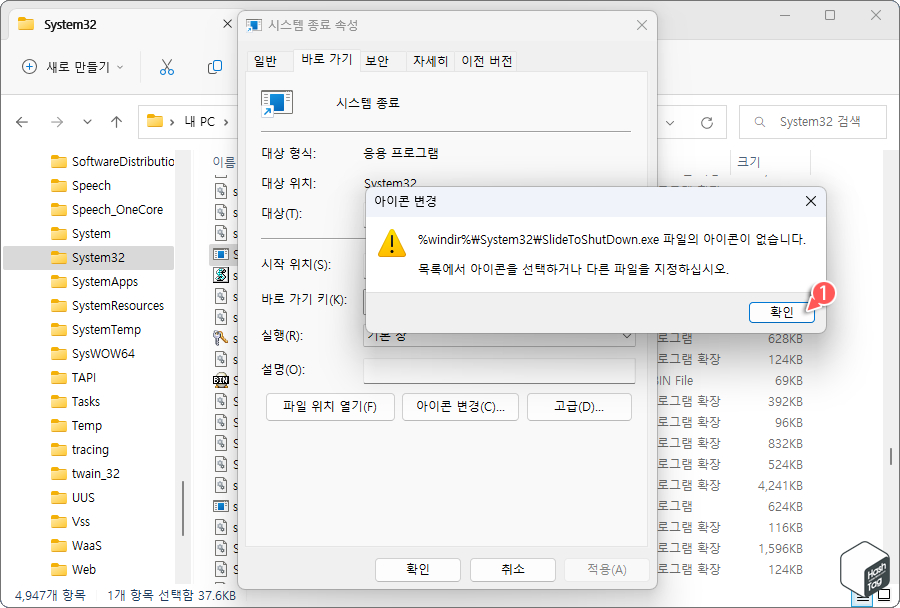The image size is (900, 608).
Task: Cut the selected file using scissors icon
Action: (166, 66)
